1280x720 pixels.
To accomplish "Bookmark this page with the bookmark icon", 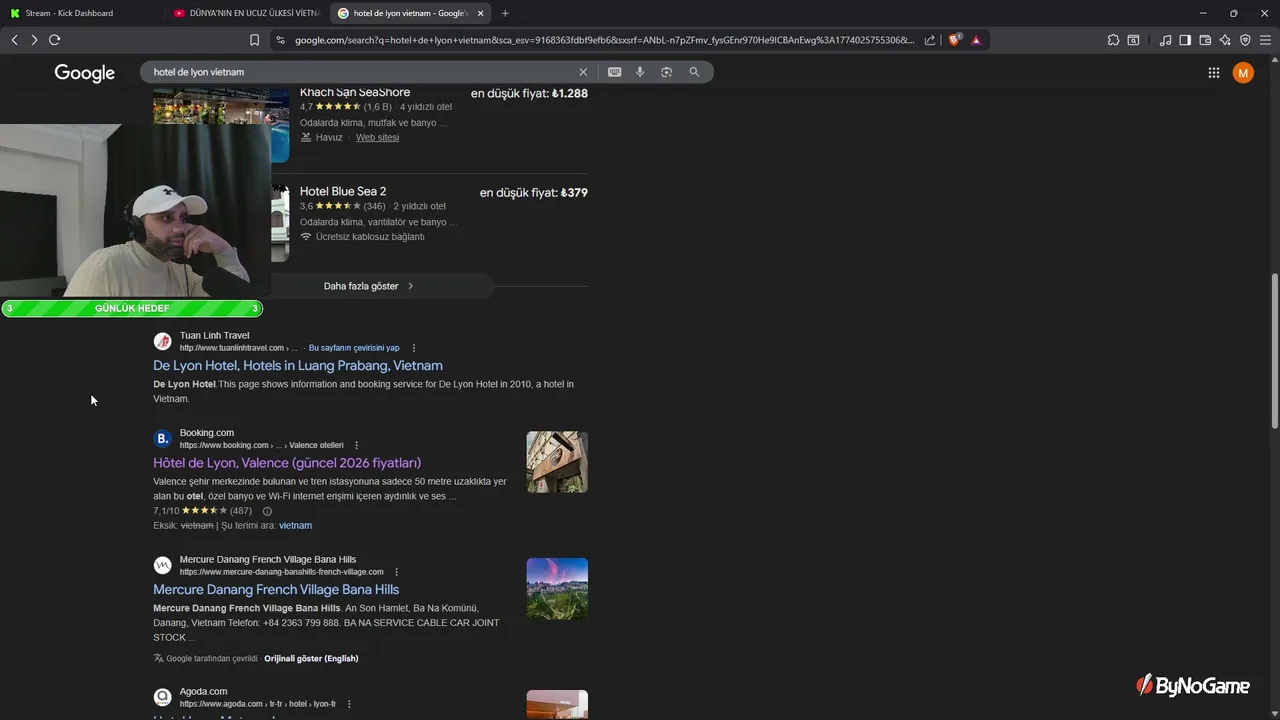I will [254, 40].
